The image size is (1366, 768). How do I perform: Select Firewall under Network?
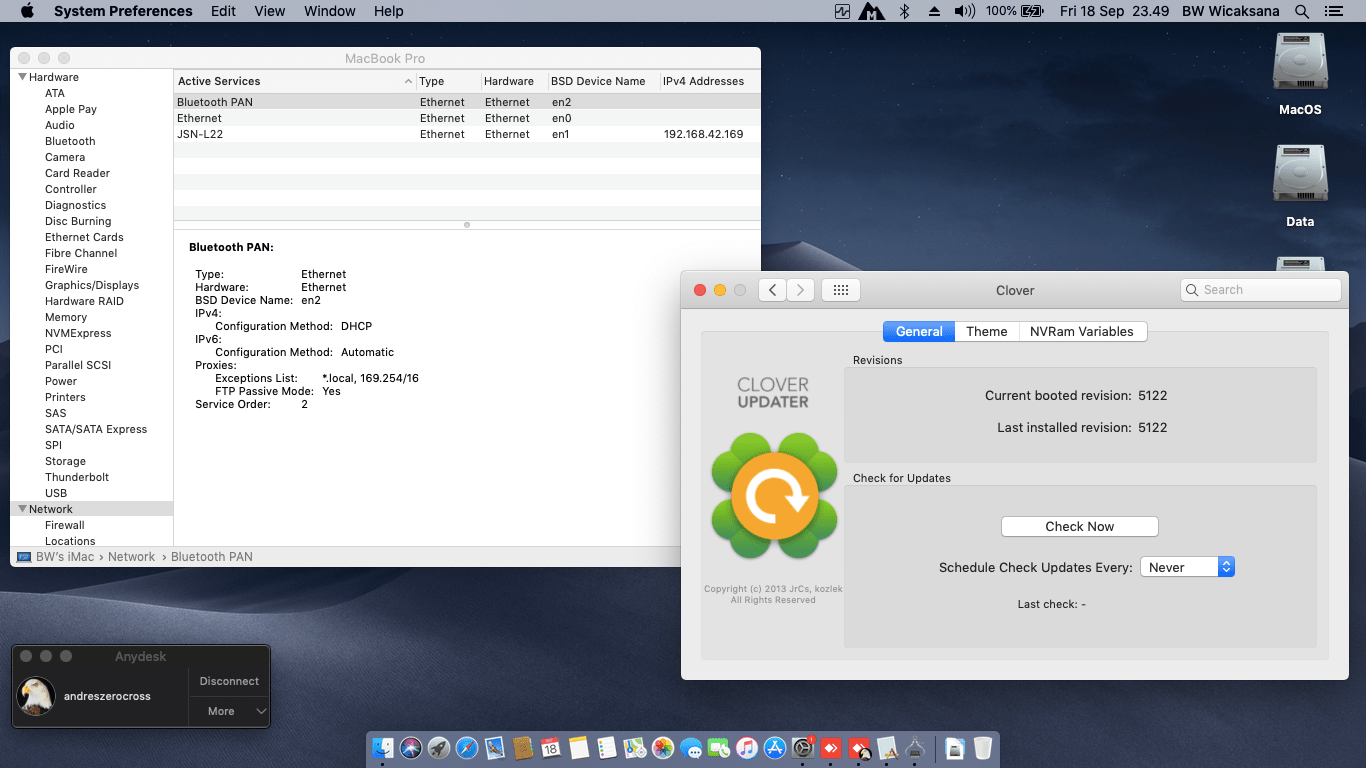[65, 525]
